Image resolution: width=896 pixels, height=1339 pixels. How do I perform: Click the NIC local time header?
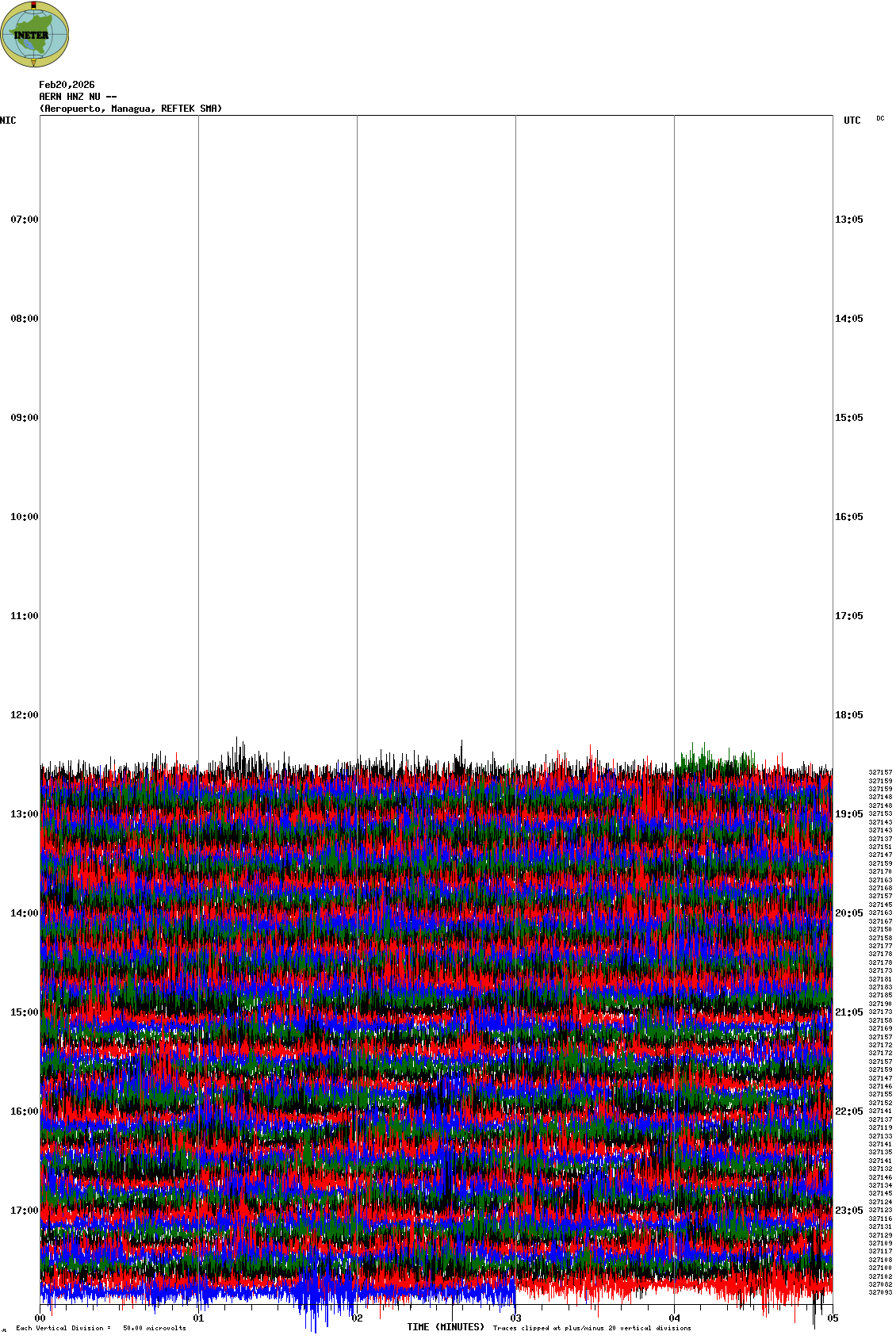(8, 121)
